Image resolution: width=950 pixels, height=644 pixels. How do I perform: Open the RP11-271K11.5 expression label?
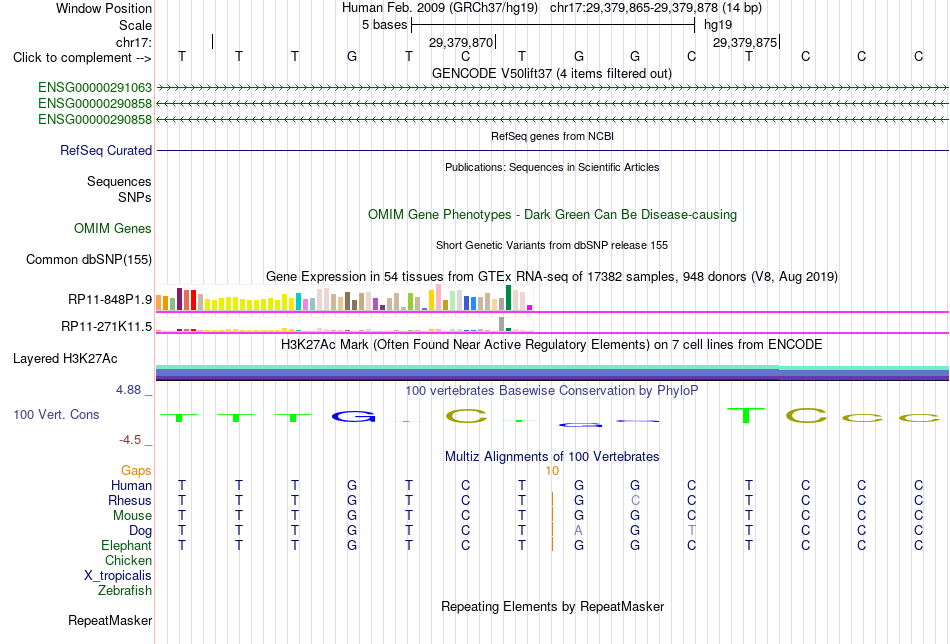(x=106, y=327)
